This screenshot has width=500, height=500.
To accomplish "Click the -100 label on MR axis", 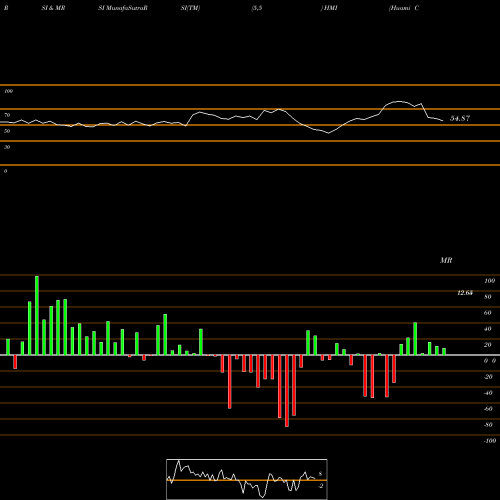I will coord(490,441).
